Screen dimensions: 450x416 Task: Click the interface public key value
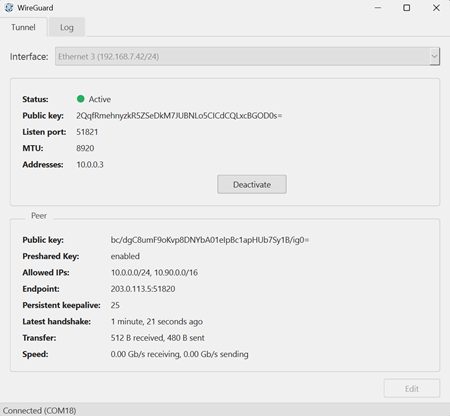tap(179, 116)
